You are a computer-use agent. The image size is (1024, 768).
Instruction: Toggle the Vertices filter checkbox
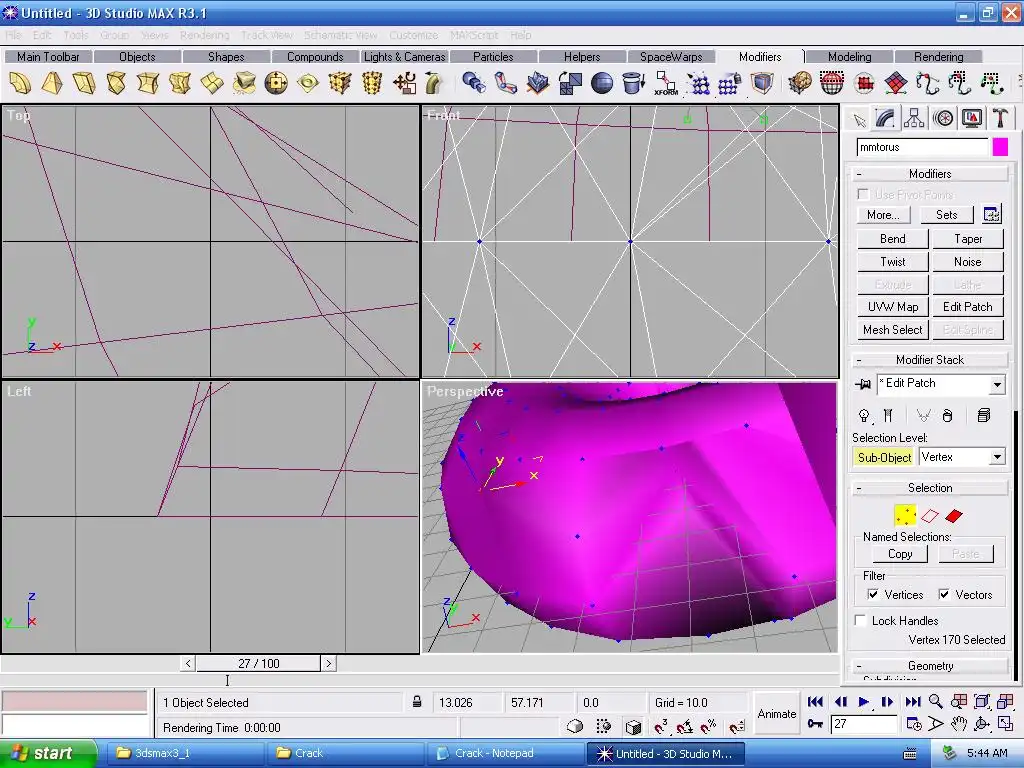click(873, 594)
